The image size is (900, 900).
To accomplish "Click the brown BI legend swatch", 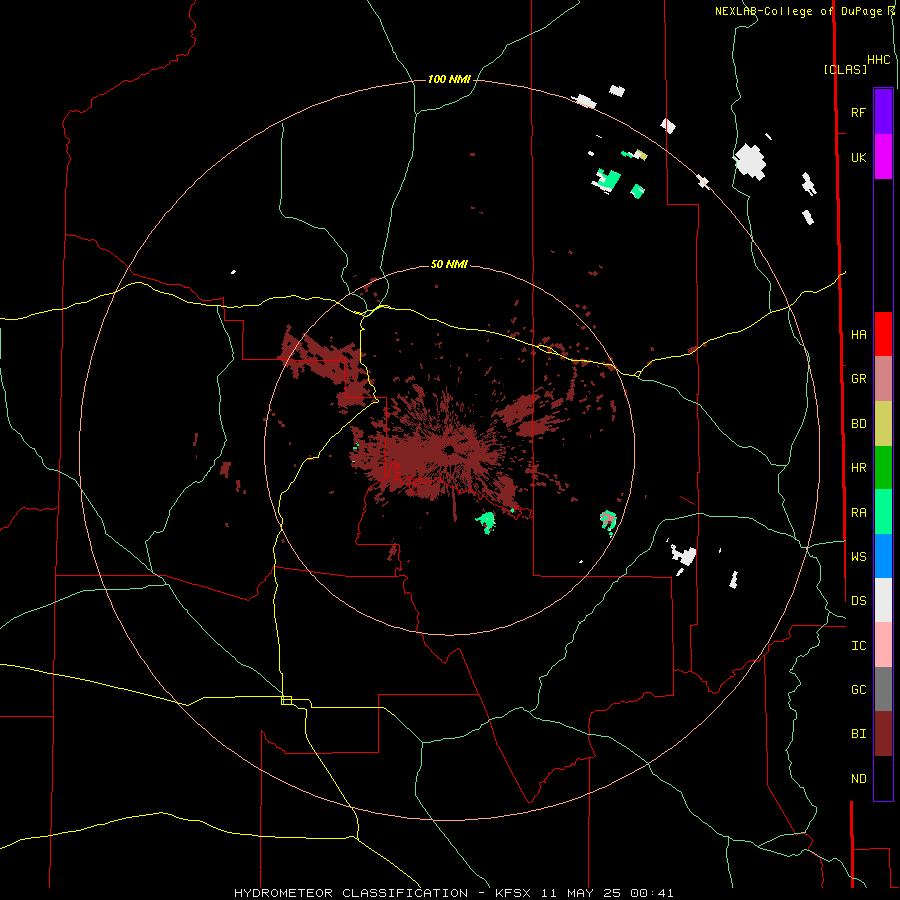I will click(883, 734).
